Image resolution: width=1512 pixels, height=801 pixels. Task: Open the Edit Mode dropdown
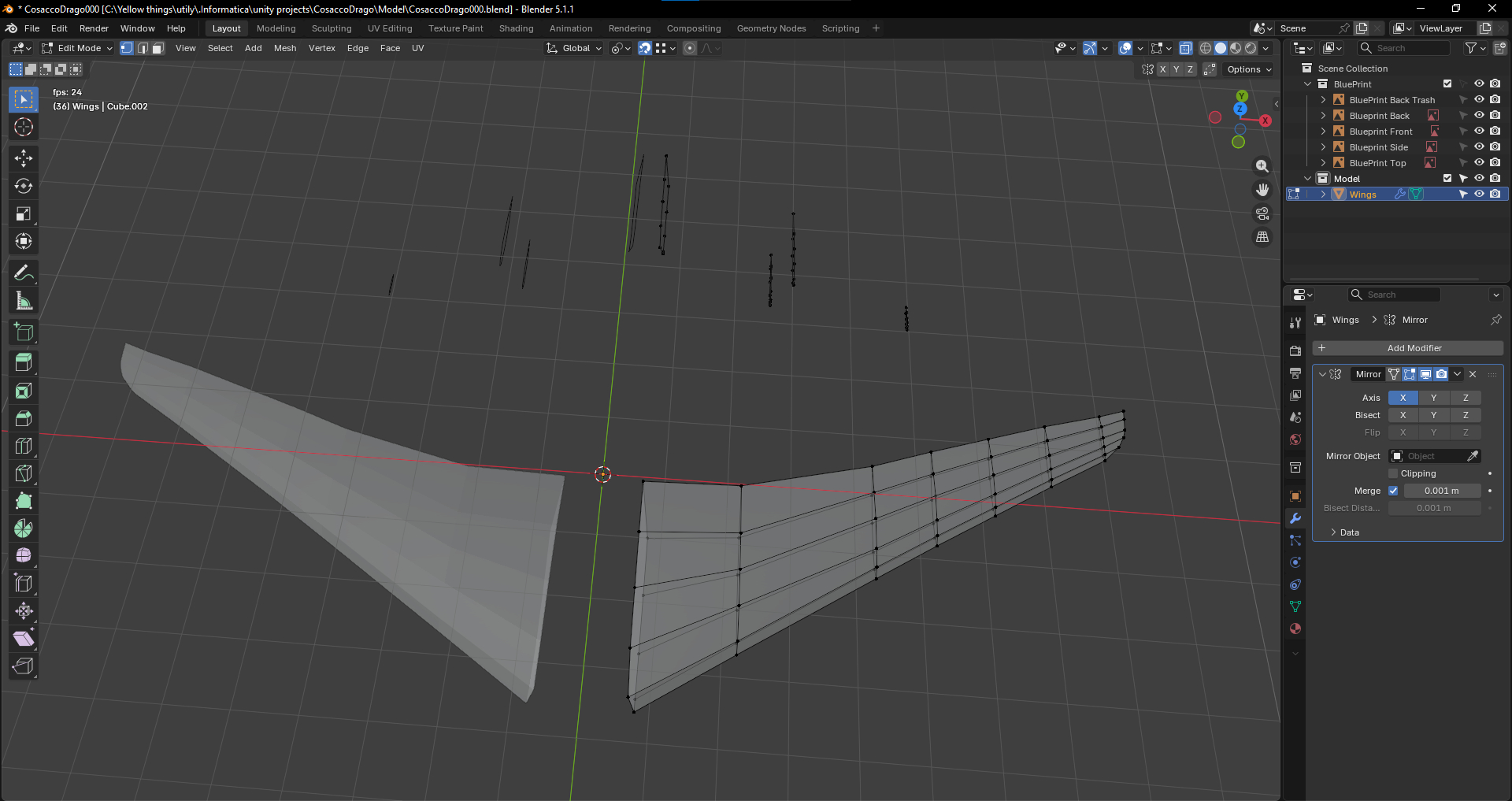77,48
